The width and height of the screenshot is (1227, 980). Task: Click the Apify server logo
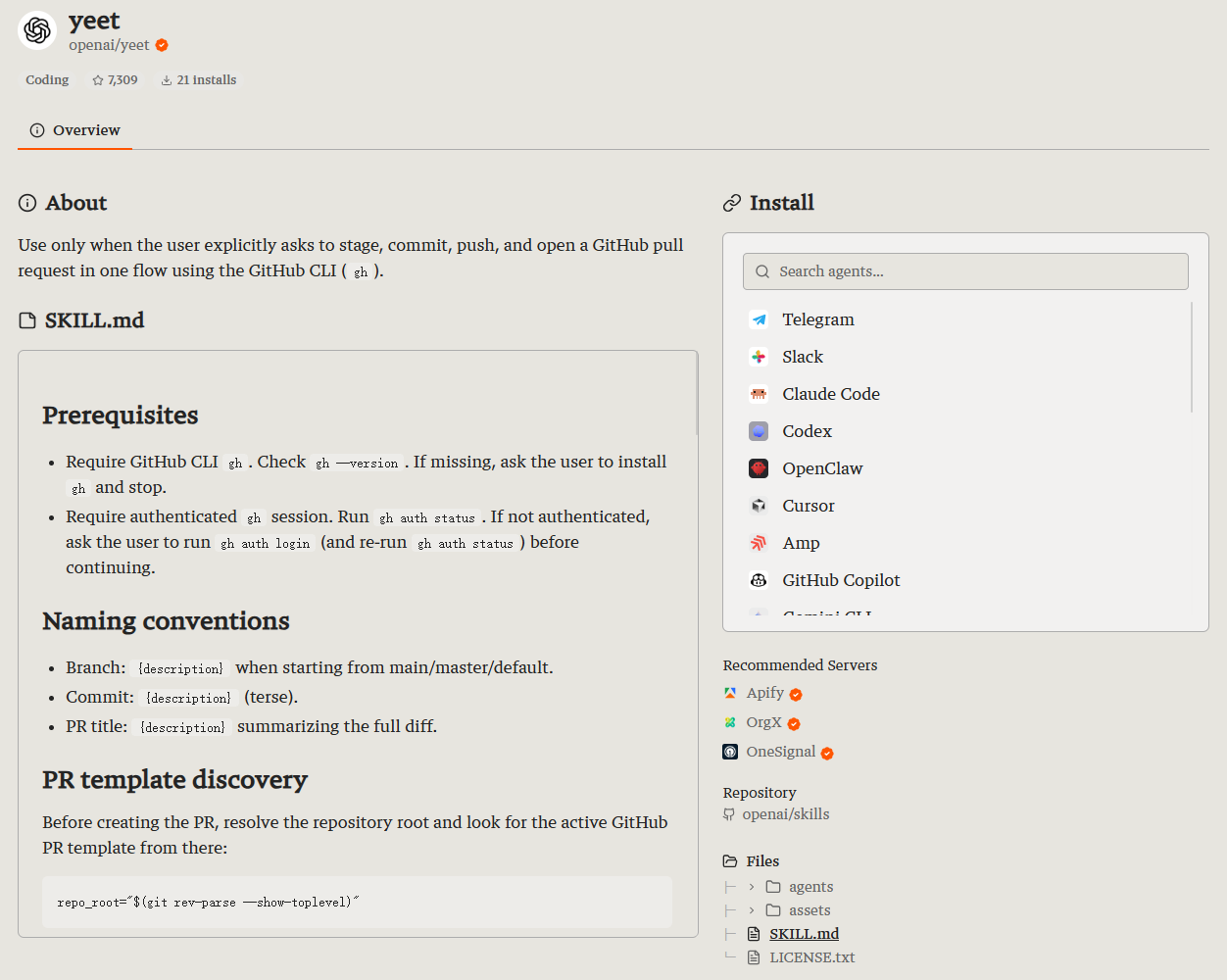pyautogui.click(x=730, y=693)
